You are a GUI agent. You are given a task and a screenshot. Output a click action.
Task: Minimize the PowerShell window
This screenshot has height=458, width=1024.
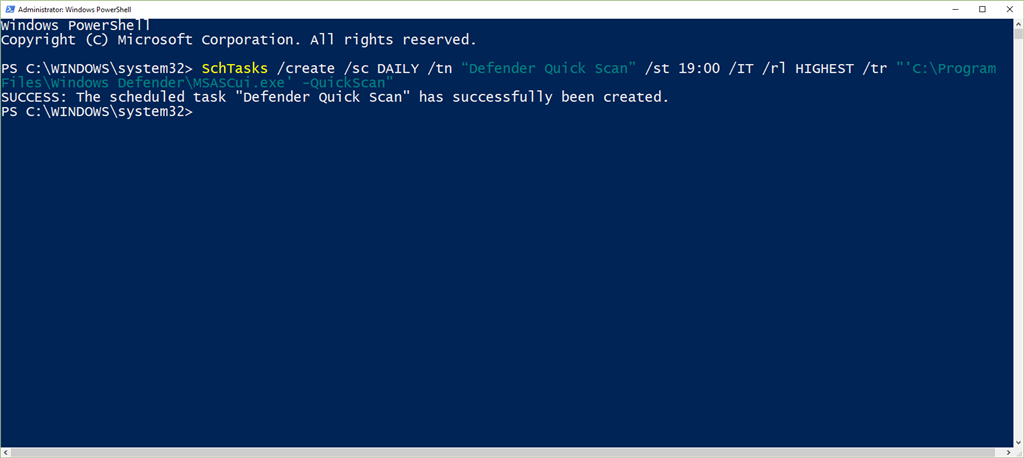(x=952, y=10)
